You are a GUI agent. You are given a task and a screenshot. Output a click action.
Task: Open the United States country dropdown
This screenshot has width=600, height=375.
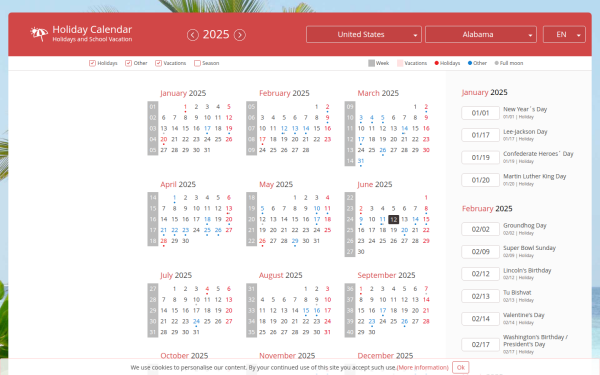pyautogui.click(x=364, y=34)
